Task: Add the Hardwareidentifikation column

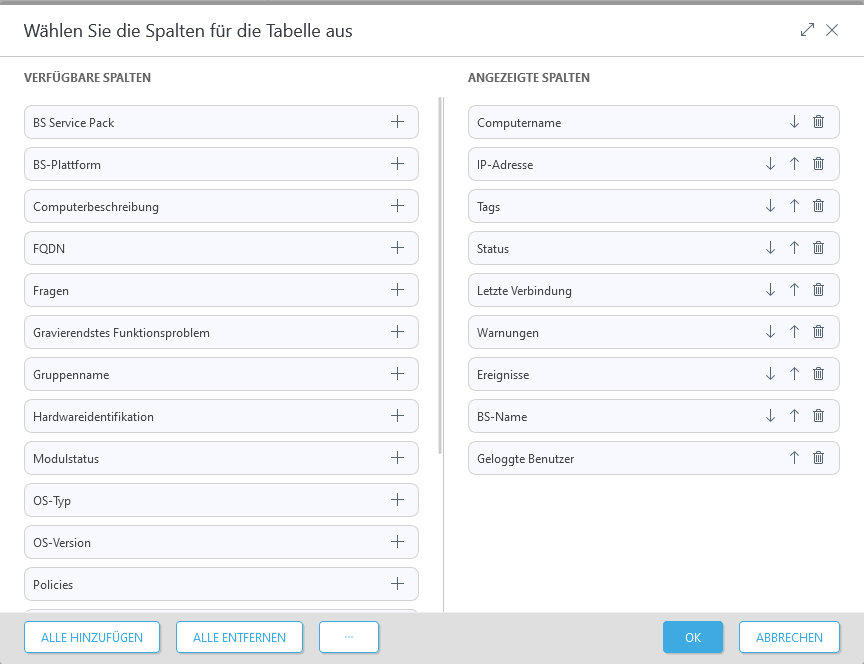Action: click(x=397, y=416)
